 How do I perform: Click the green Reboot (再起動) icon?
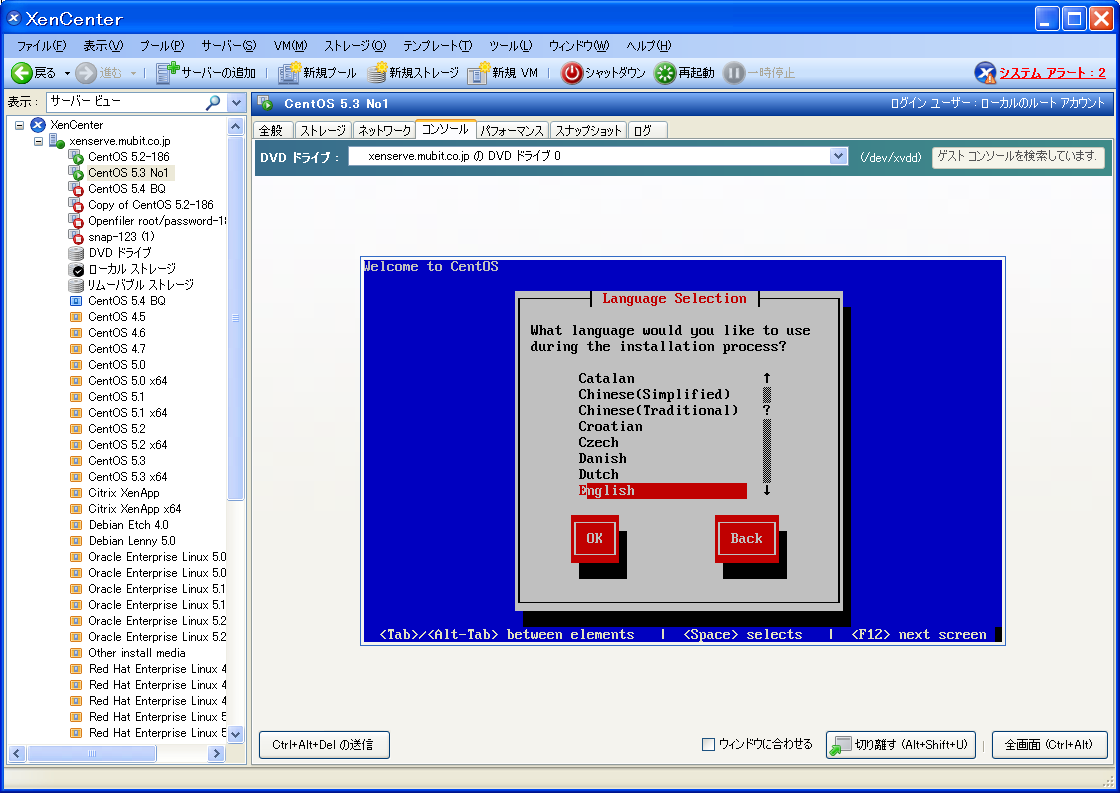click(665, 73)
